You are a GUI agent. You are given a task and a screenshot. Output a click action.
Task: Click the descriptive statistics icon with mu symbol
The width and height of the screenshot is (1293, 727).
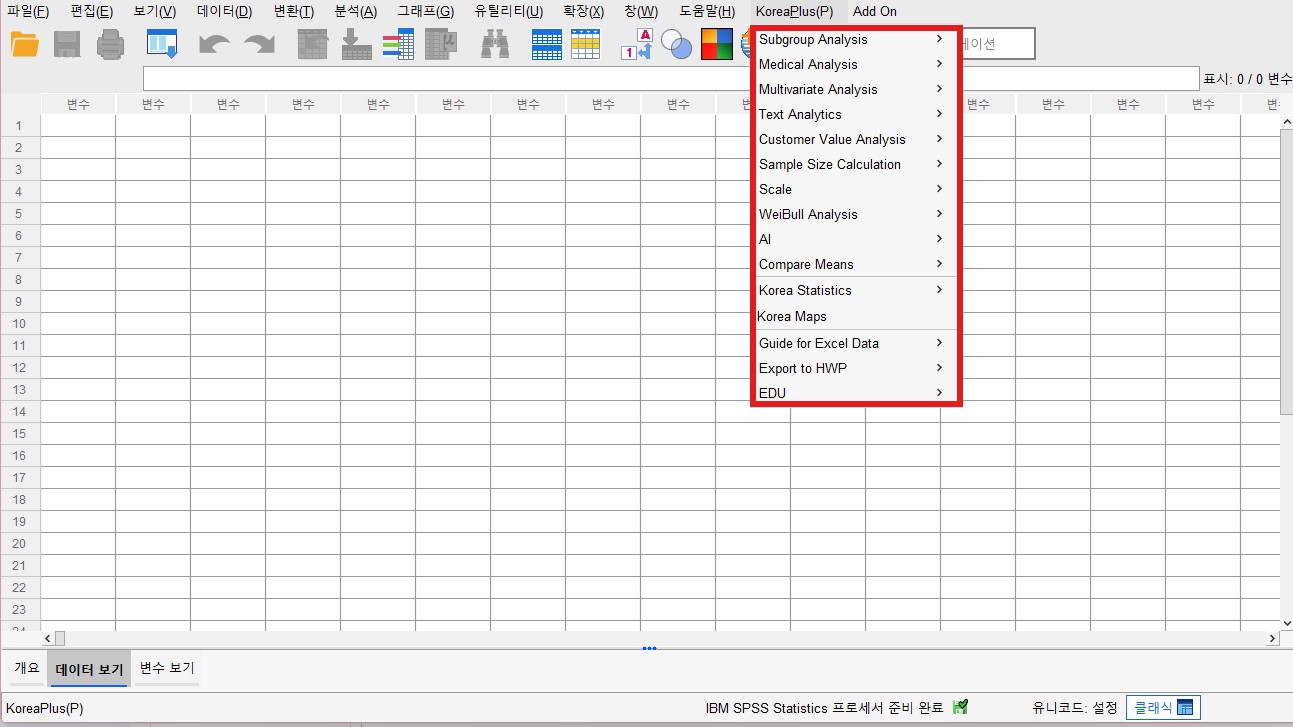[441, 44]
